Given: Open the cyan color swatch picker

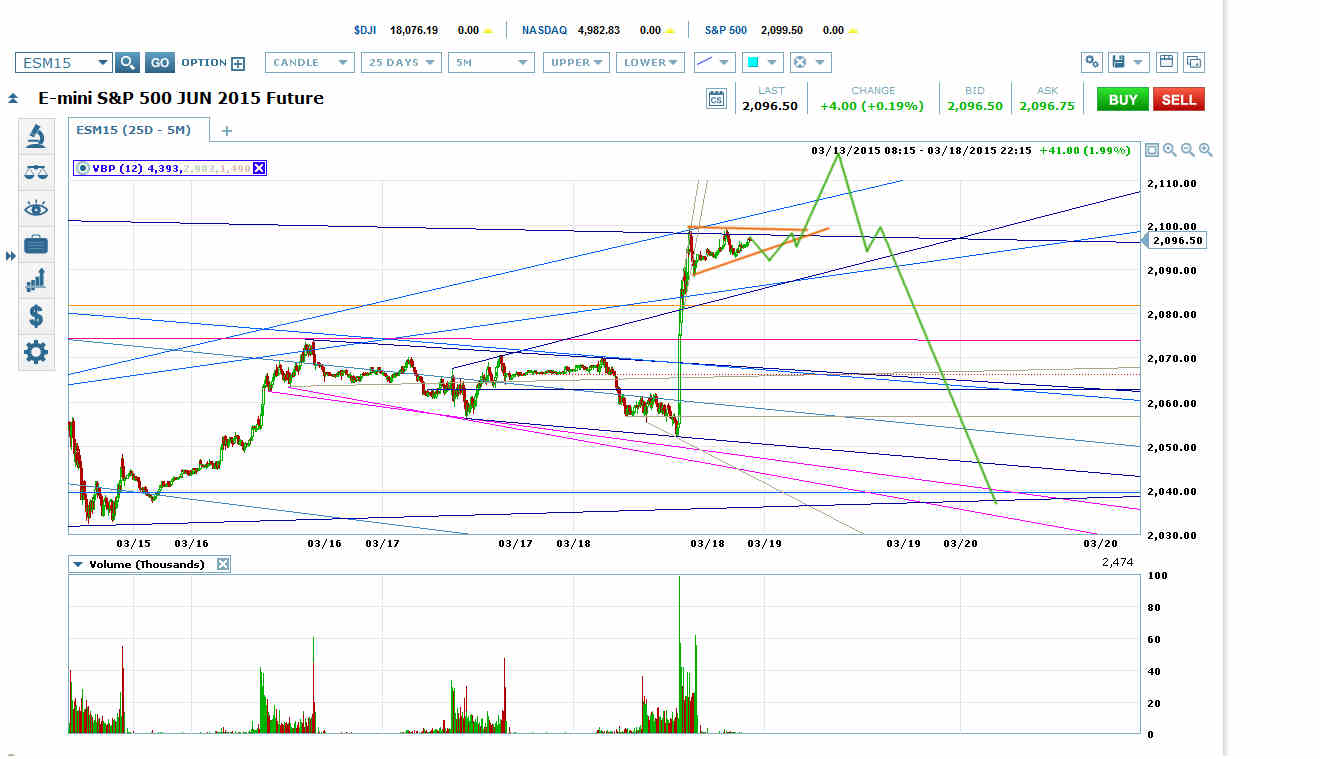Looking at the screenshot, I should coord(764,62).
